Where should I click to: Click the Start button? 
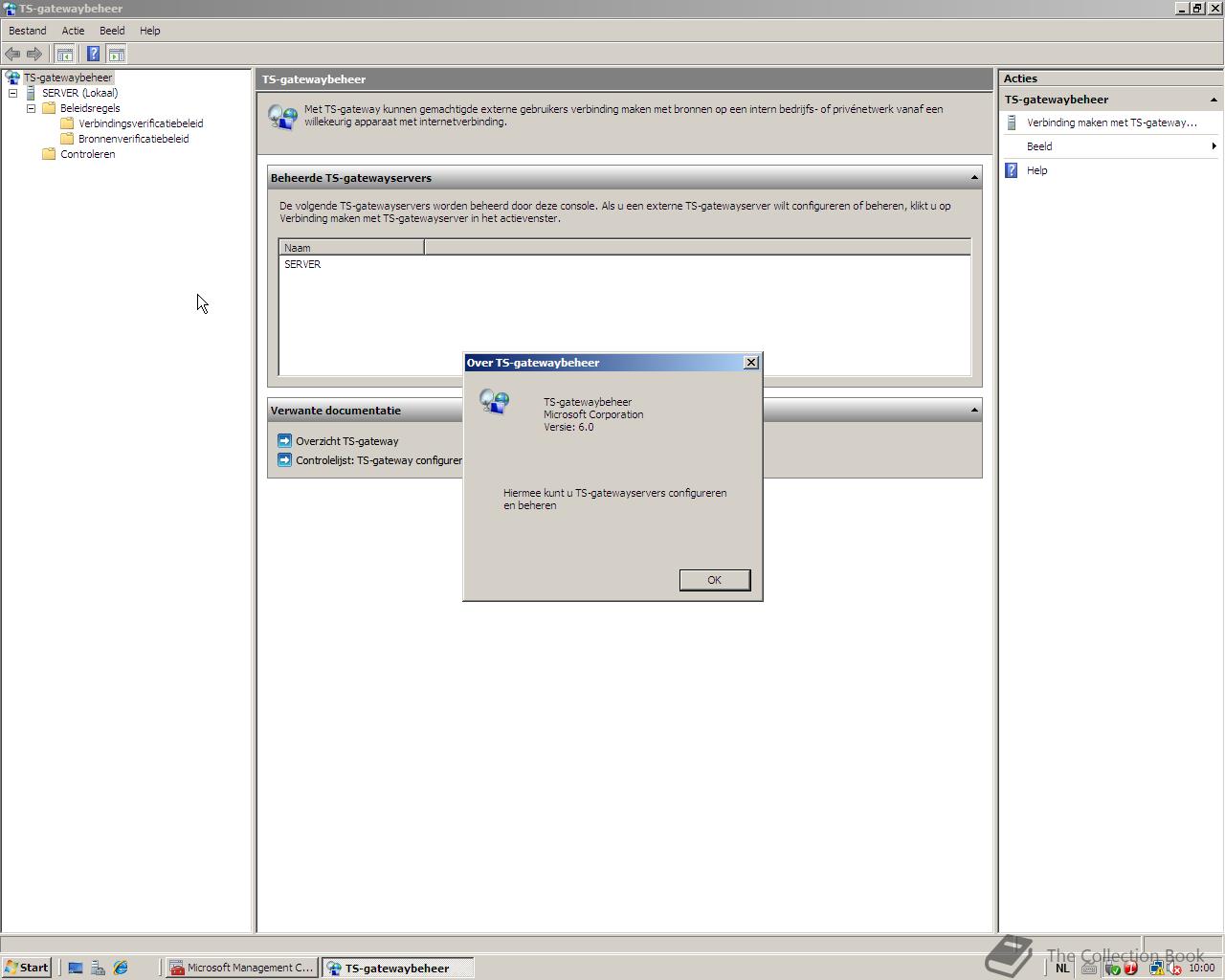27,968
